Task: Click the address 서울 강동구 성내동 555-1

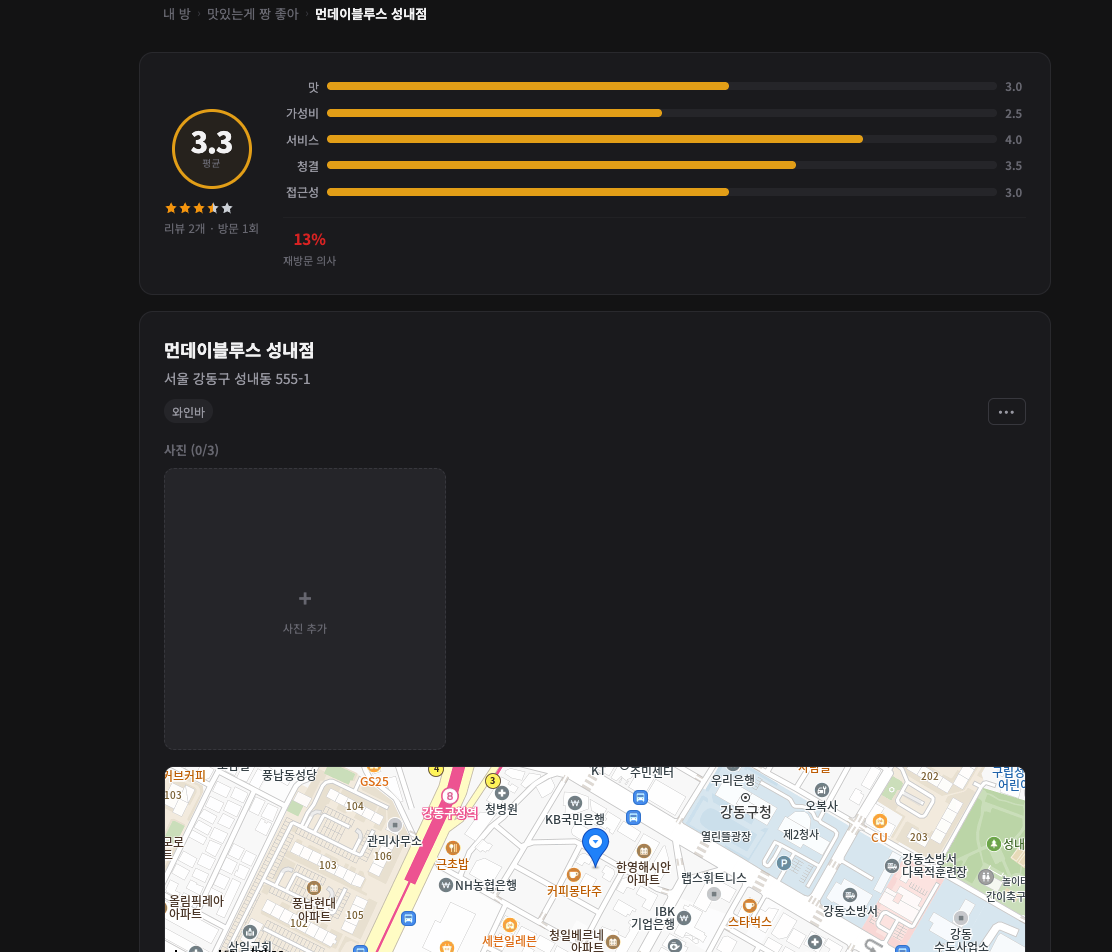Action: tap(237, 379)
